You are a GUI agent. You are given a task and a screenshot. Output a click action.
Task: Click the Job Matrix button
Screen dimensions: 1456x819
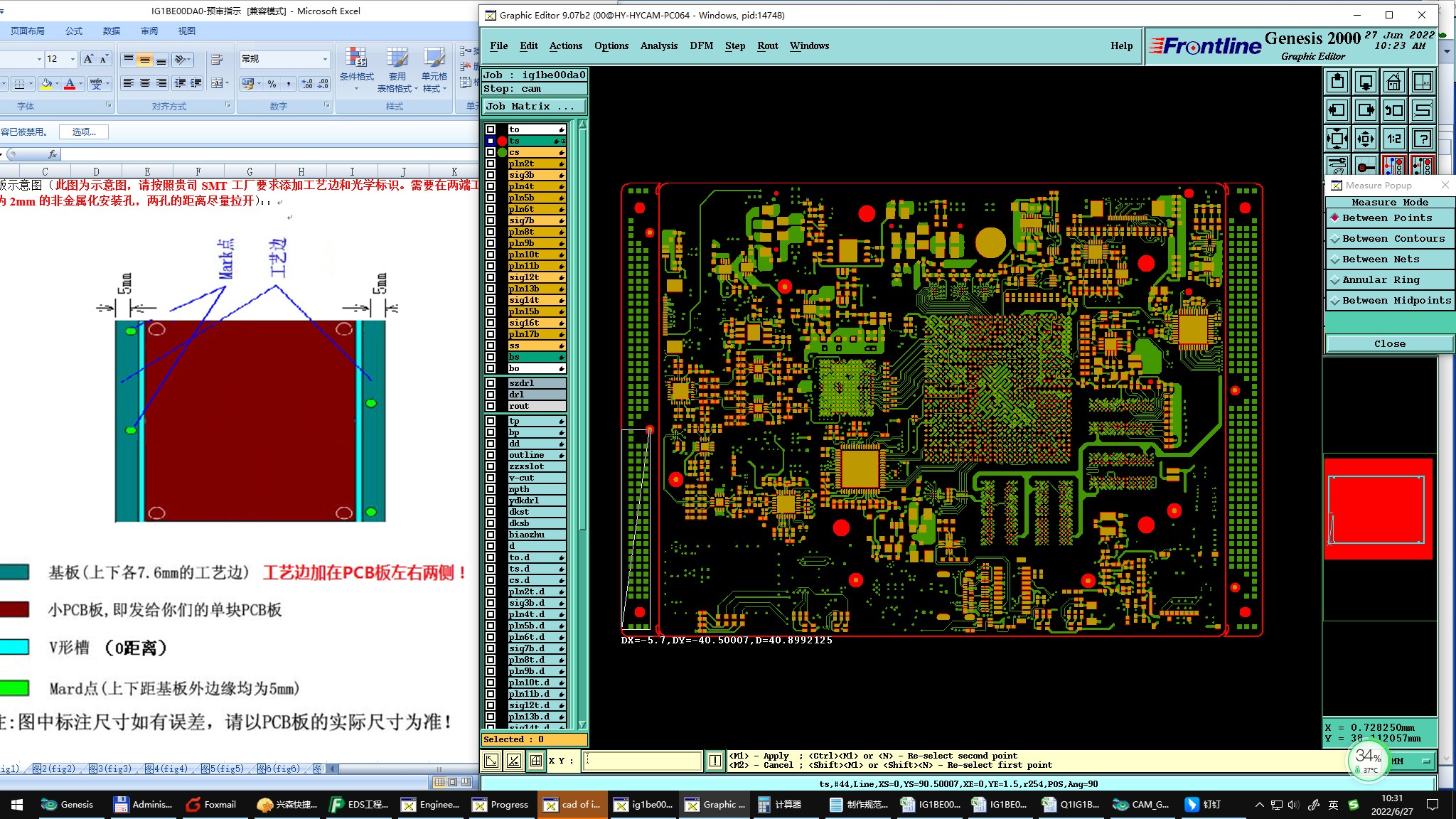pos(534,107)
